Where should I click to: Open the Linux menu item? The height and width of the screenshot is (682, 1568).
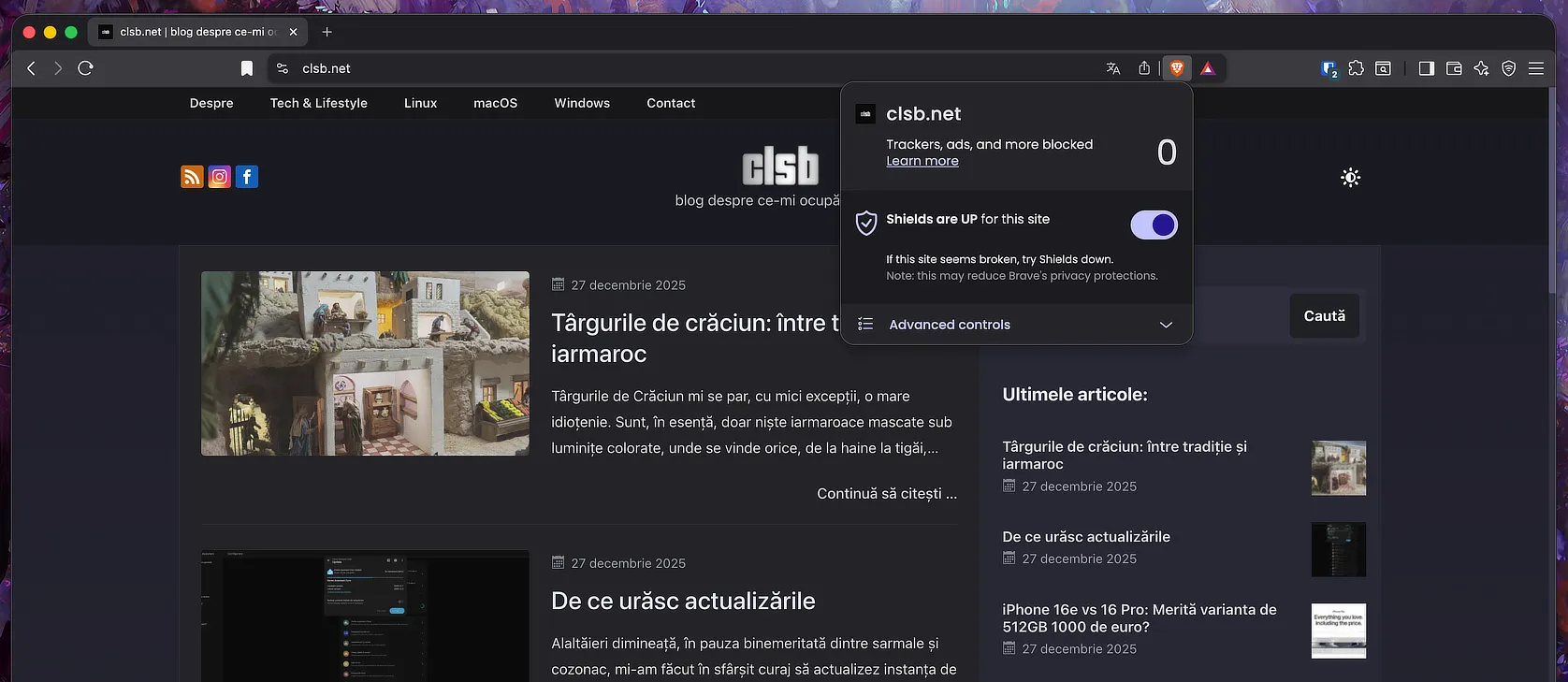(x=420, y=103)
